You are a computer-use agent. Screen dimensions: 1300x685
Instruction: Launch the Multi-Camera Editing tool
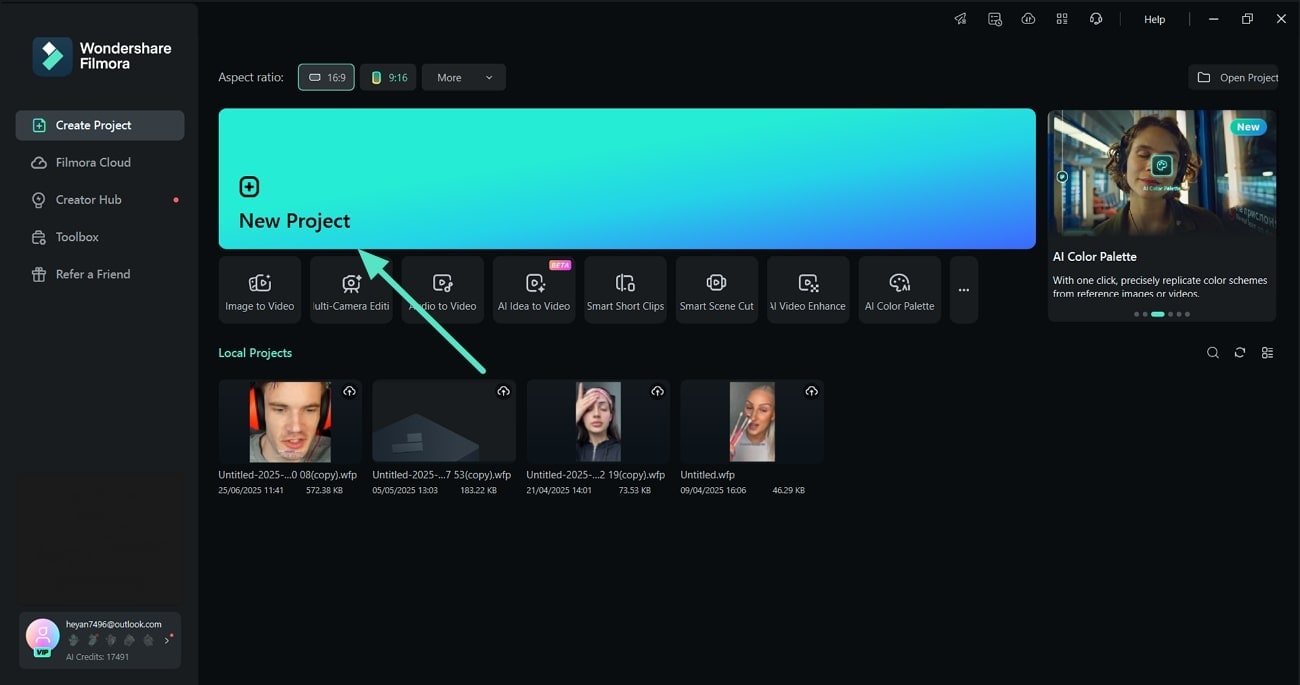(x=351, y=290)
